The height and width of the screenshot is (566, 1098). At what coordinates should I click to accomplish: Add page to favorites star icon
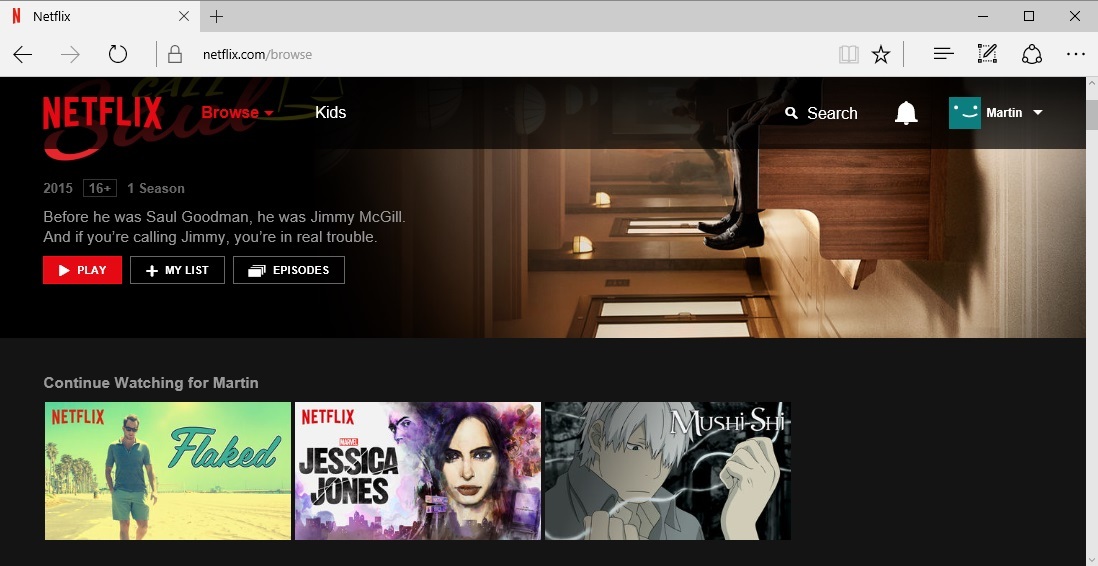881,55
